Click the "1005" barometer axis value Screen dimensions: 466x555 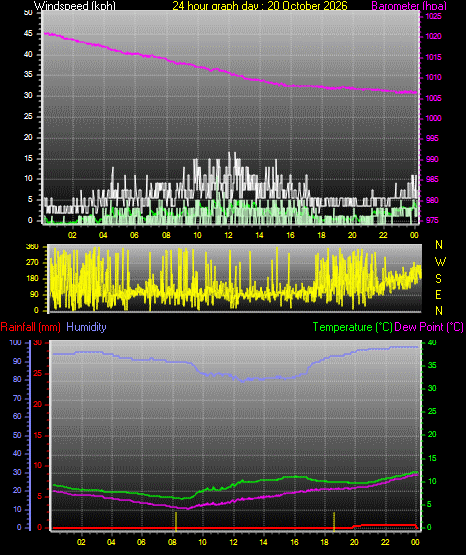[433, 98]
